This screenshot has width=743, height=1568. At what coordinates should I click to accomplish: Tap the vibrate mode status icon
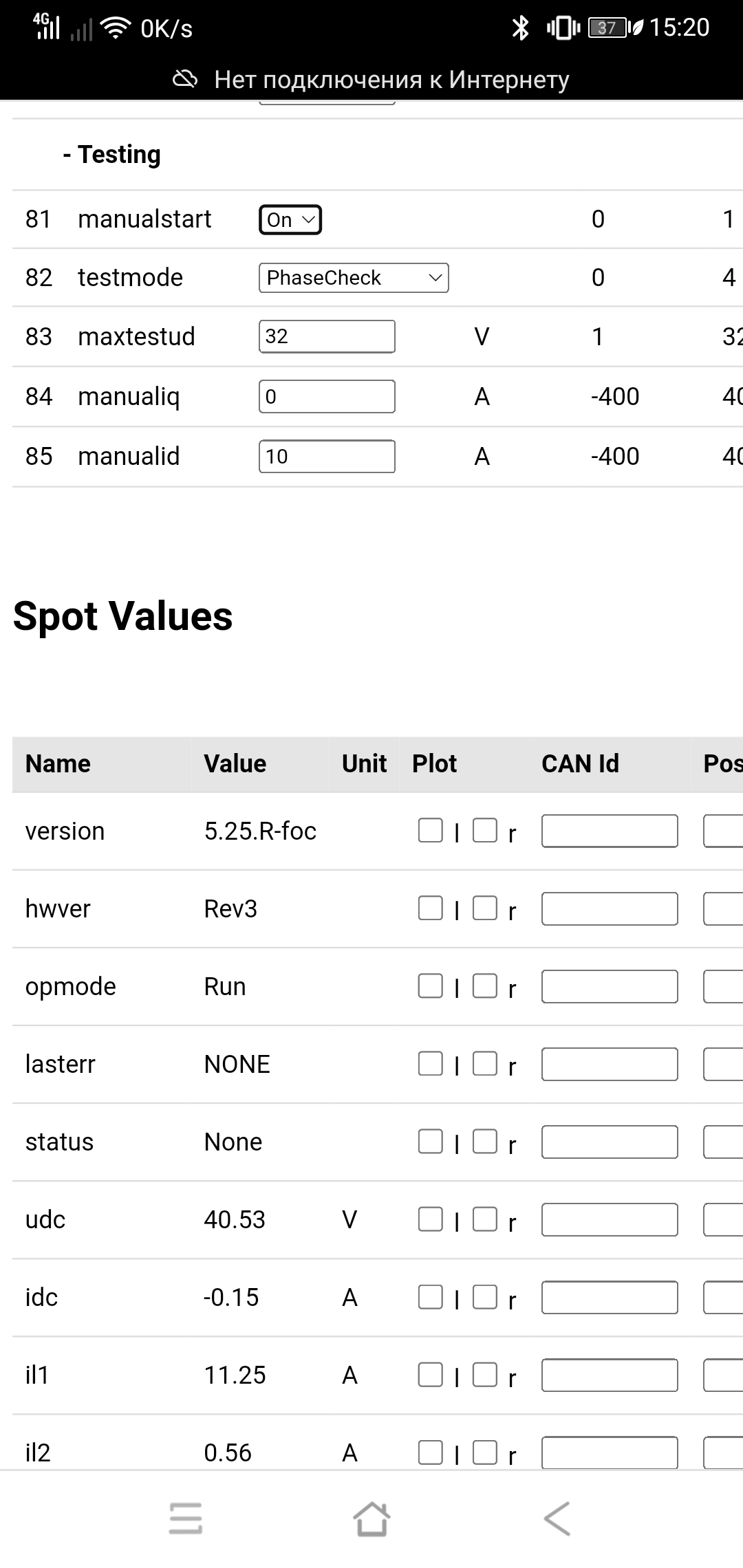tap(563, 28)
